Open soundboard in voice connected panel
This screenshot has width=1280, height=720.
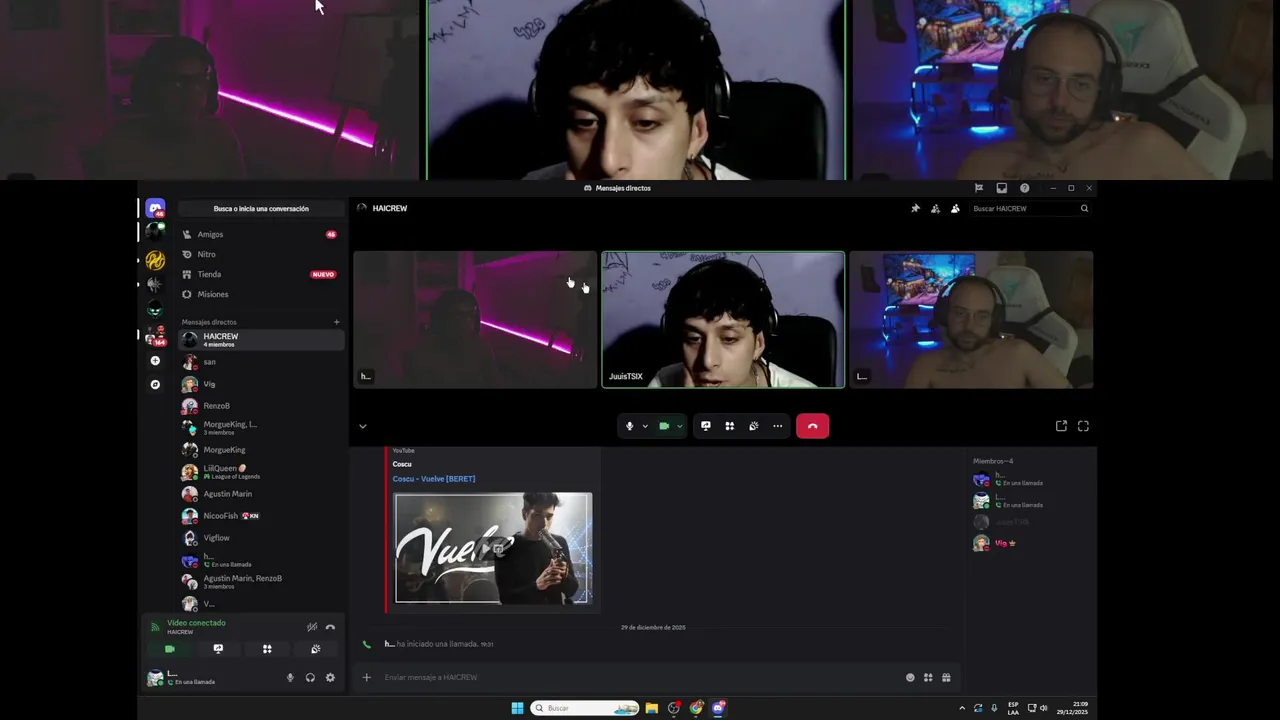coord(316,649)
